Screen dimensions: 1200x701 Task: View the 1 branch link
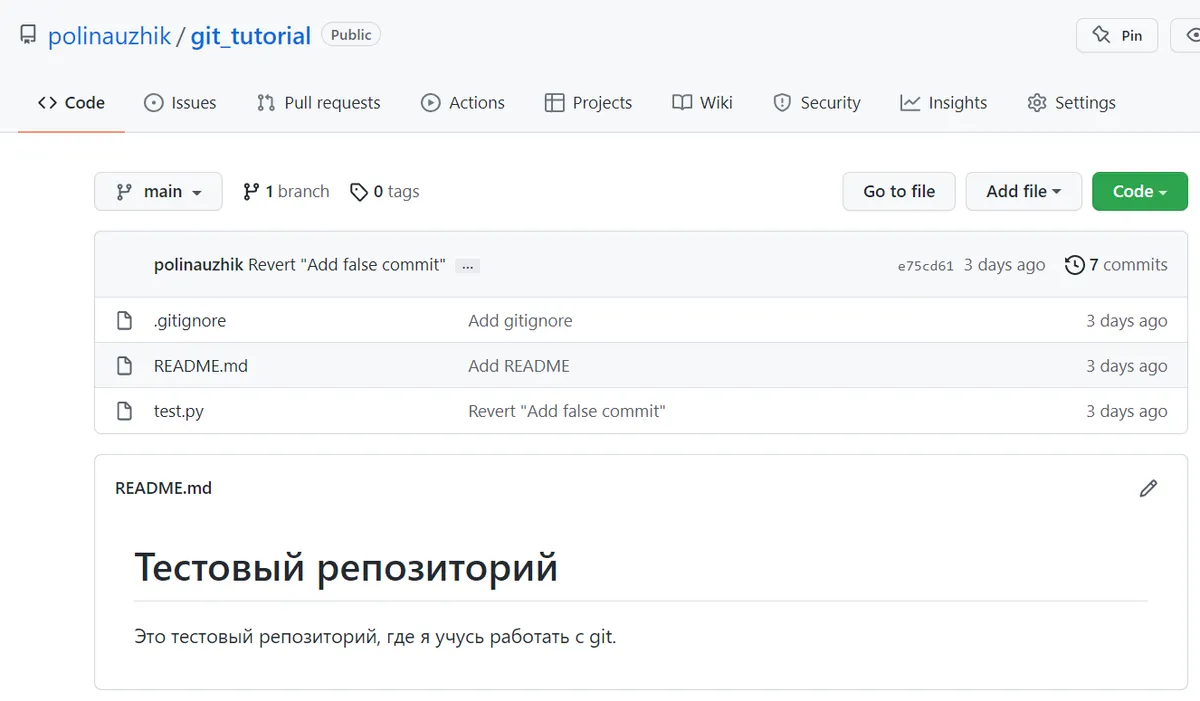pyautogui.click(x=286, y=191)
